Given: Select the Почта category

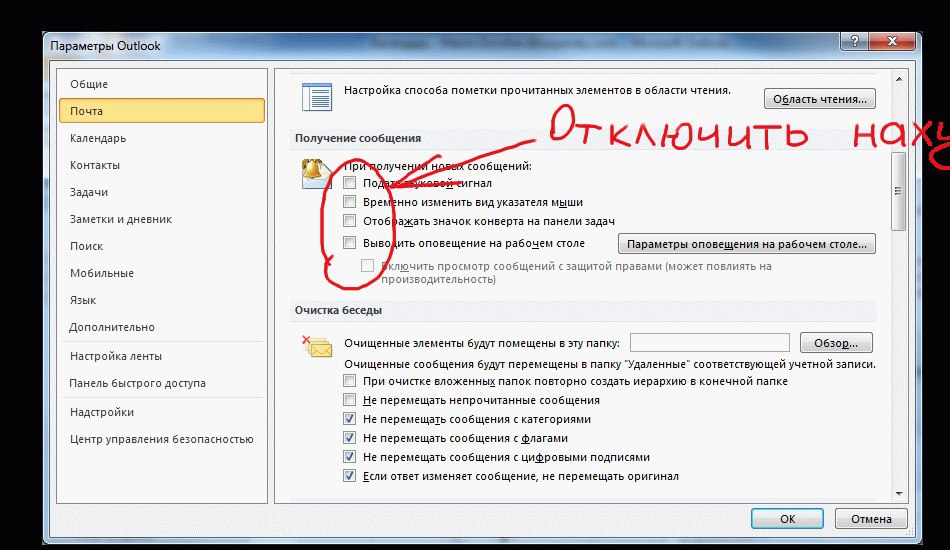Looking at the screenshot, I should pyautogui.click(x=162, y=111).
